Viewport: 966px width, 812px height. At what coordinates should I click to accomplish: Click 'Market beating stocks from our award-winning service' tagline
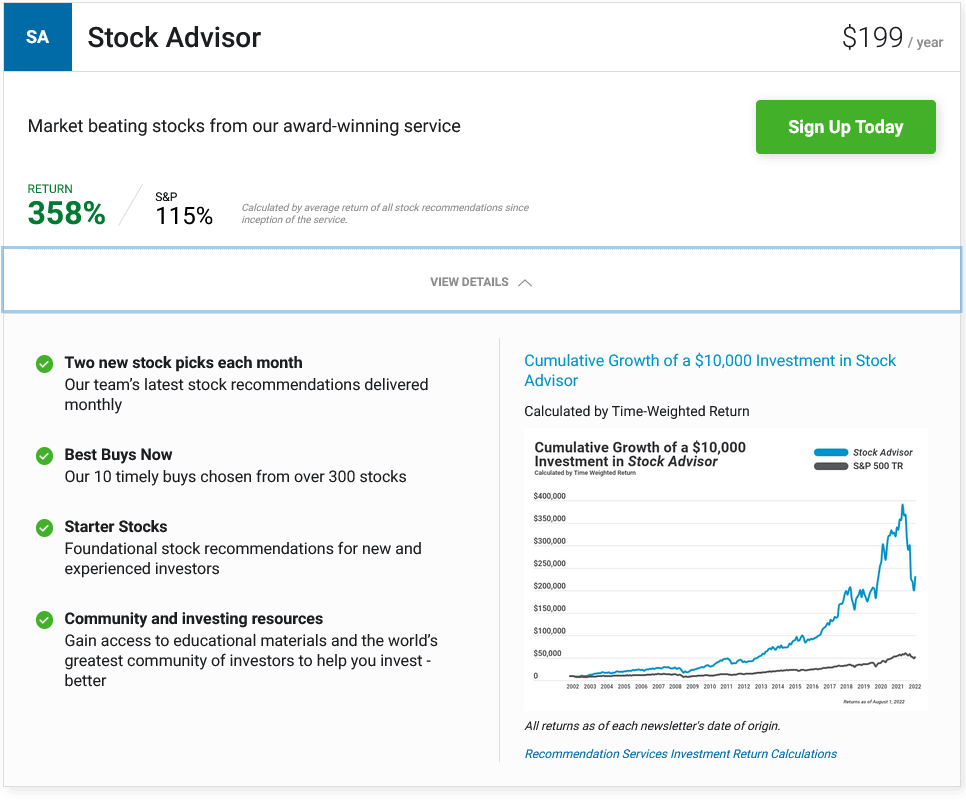click(x=244, y=126)
